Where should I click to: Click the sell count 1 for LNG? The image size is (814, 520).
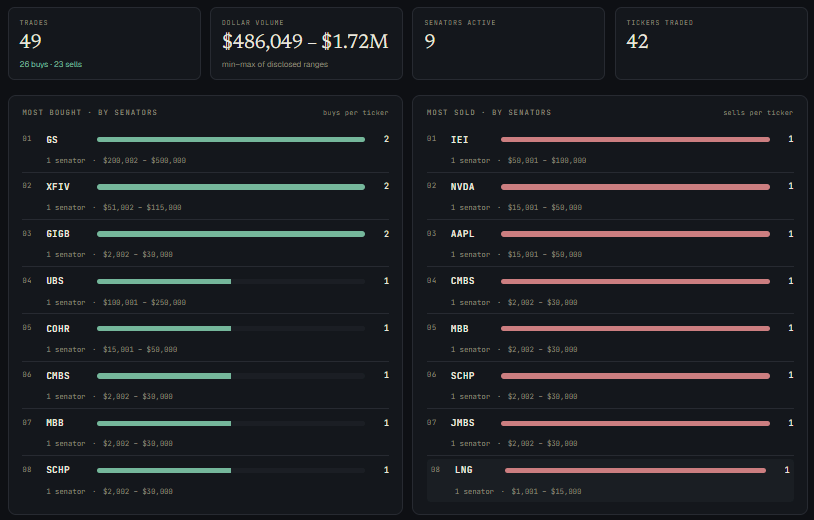click(787, 470)
